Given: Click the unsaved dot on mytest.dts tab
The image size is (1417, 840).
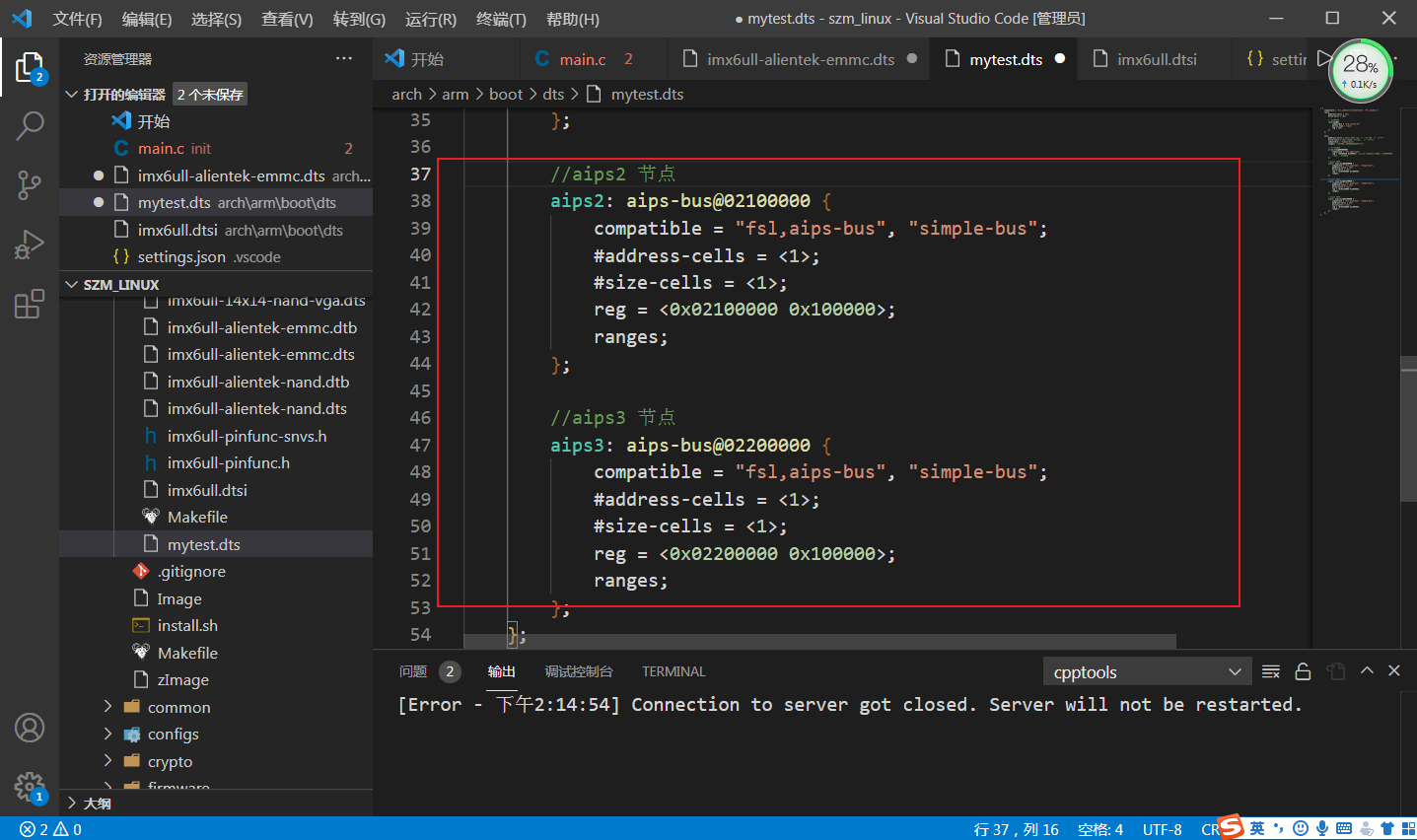Looking at the screenshot, I should point(1060,58).
